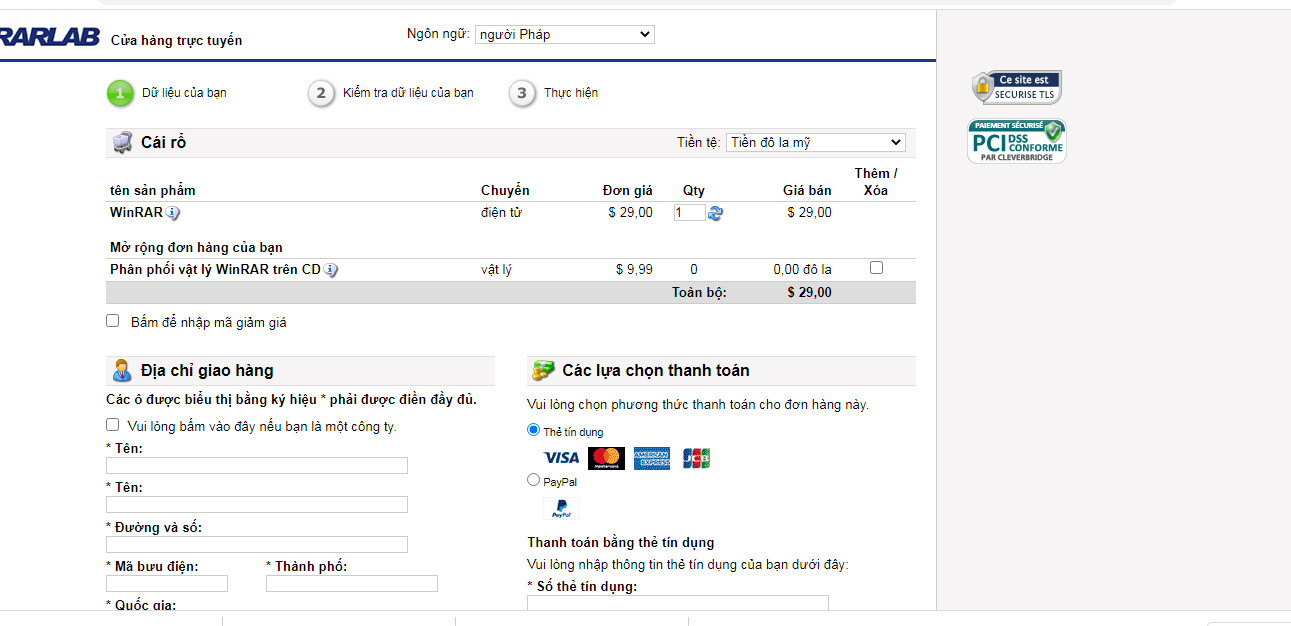The width and height of the screenshot is (1291, 626).
Task: Open the info icon next to WinRAR
Action: tap(173, 213)
